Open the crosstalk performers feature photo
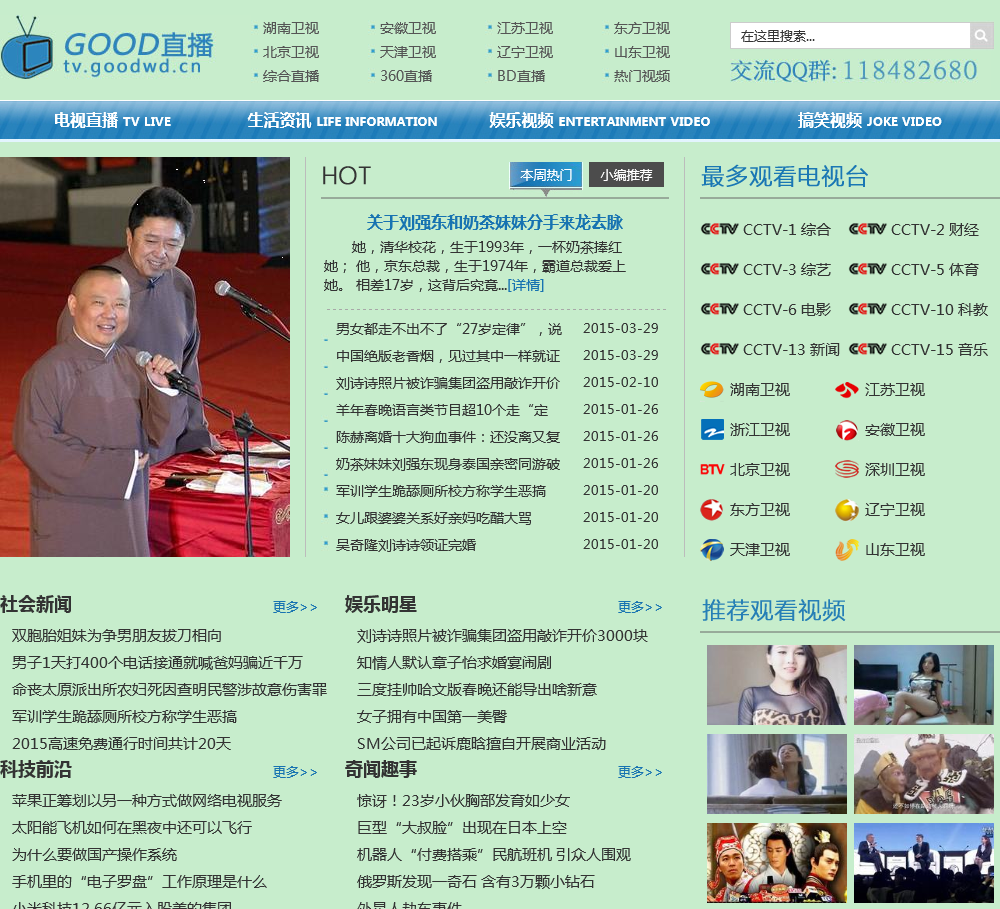The height and width of the screenshot is (909, 1000). (145, 357)
